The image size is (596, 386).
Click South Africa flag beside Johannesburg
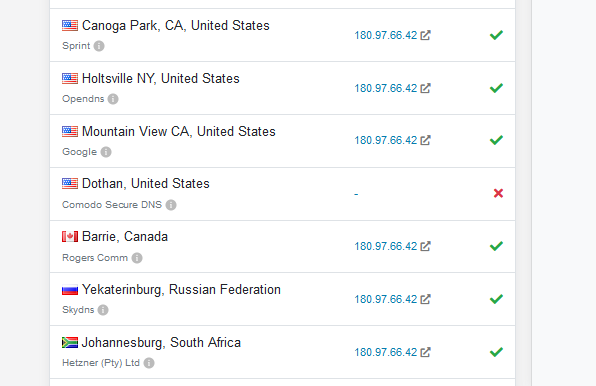(70, 343)
